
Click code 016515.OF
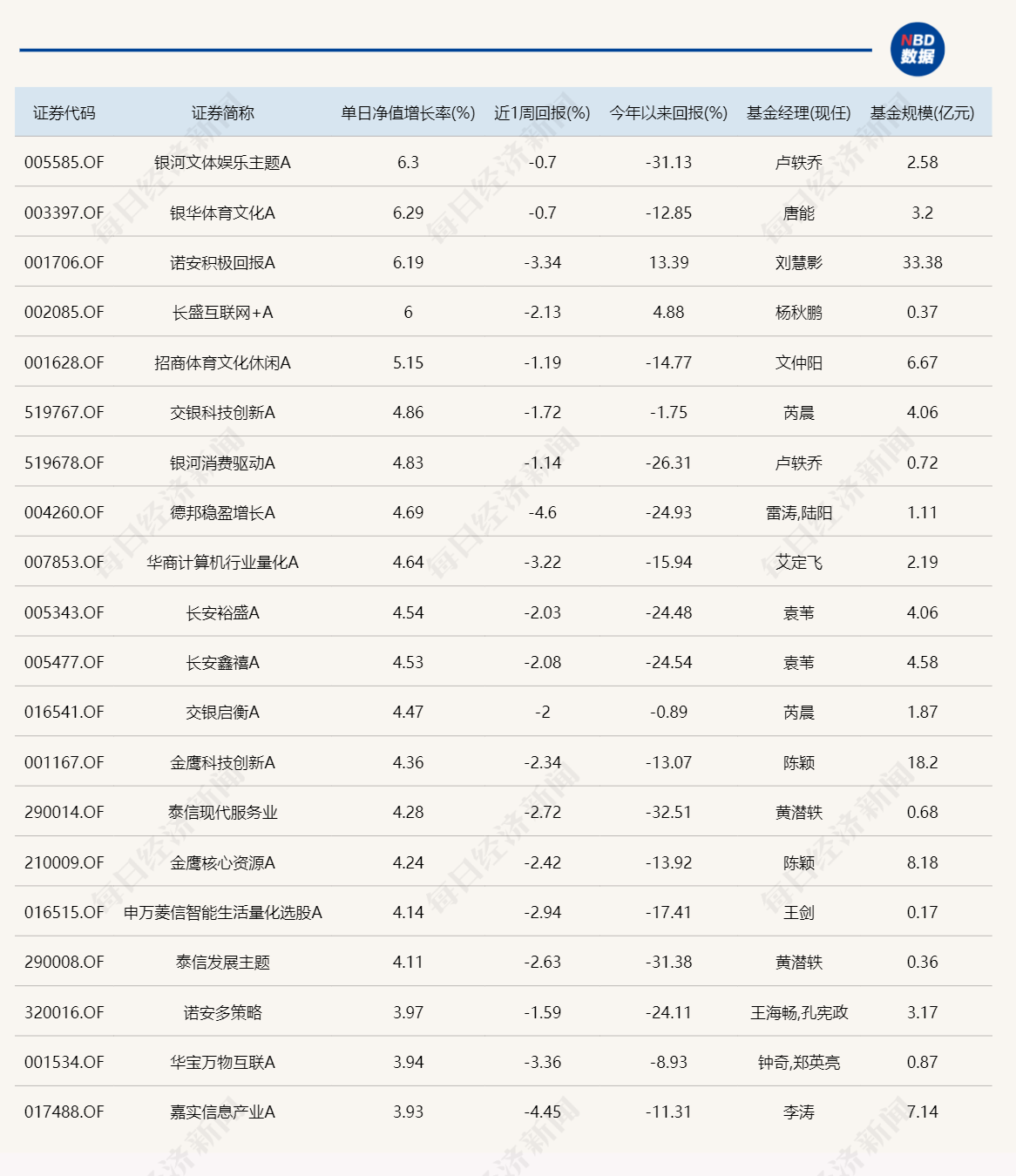[x=64, y=912]
